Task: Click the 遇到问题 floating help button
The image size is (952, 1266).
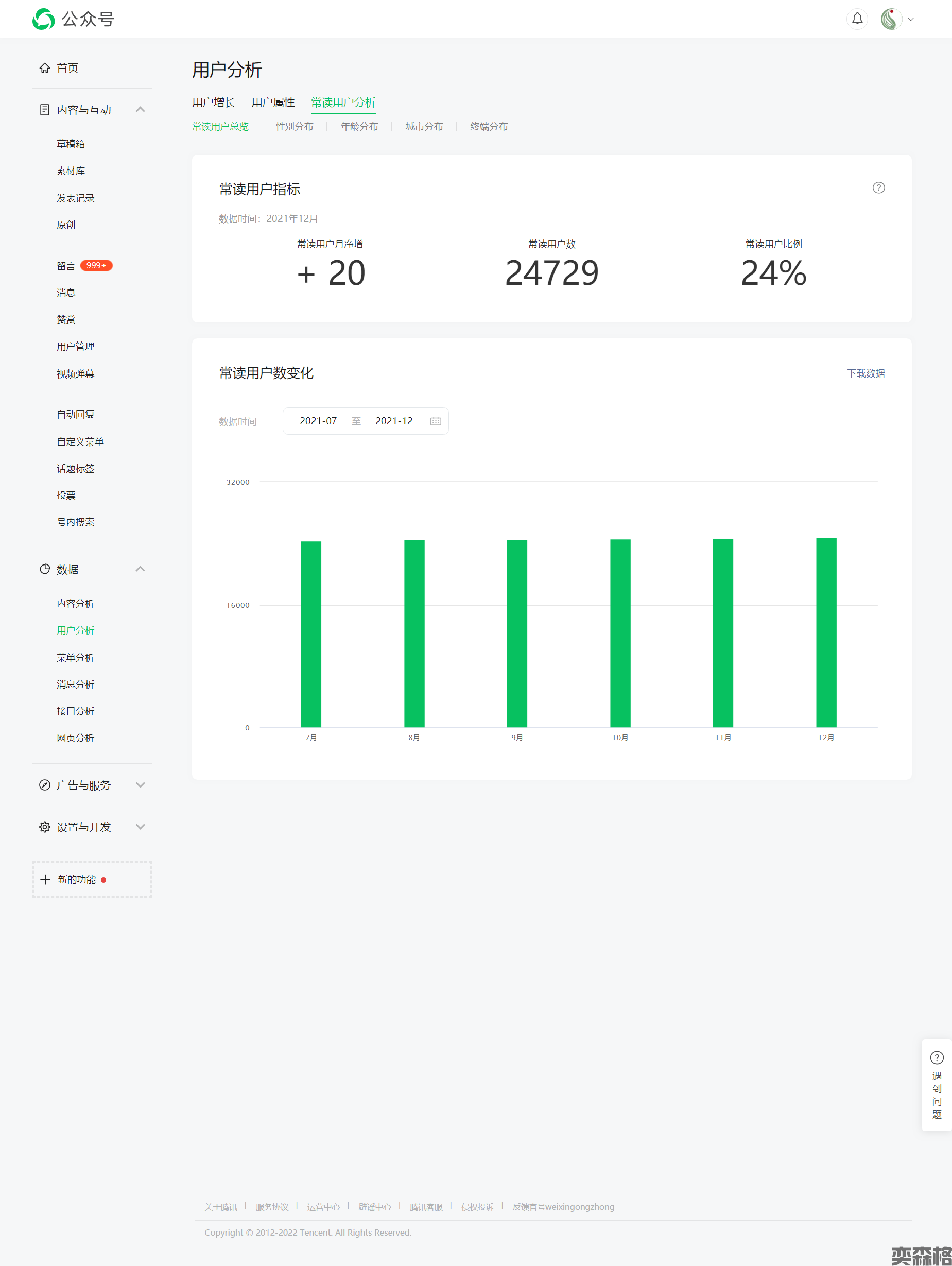Action: click(937, 1085)
